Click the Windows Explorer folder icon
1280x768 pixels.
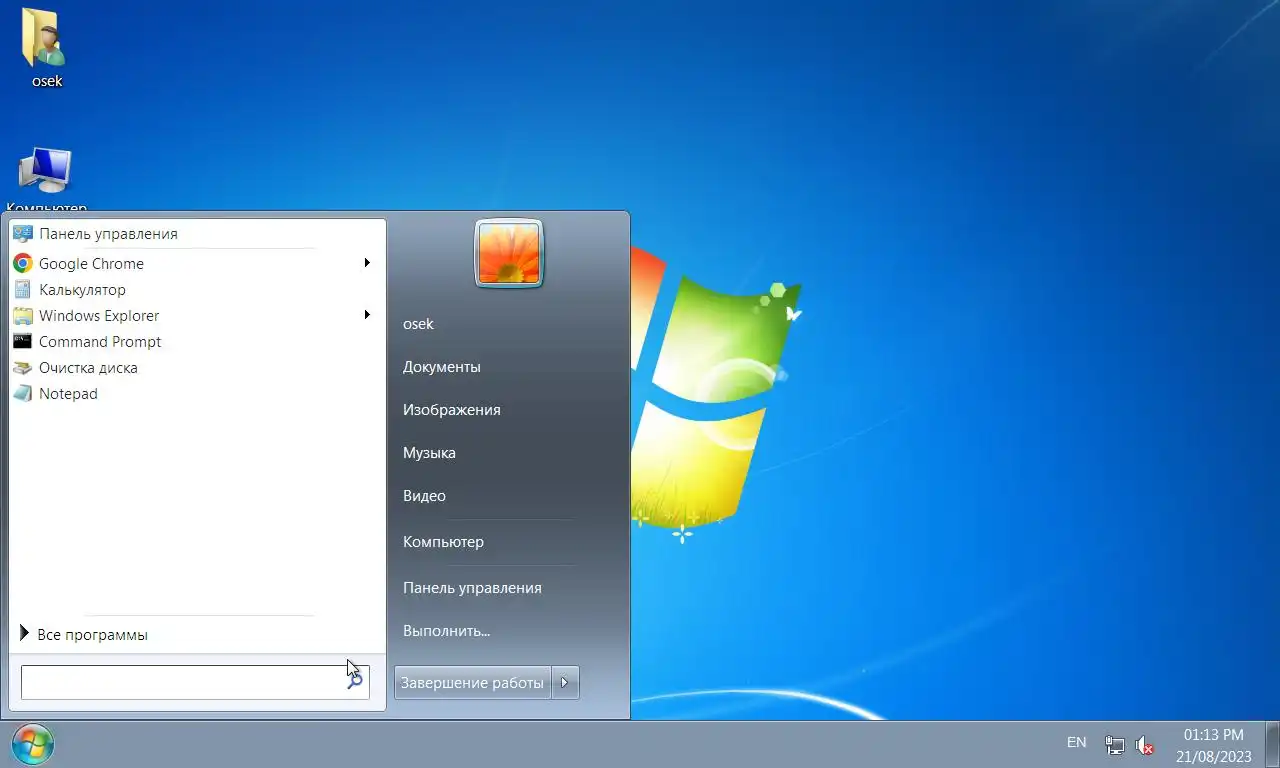23,315
